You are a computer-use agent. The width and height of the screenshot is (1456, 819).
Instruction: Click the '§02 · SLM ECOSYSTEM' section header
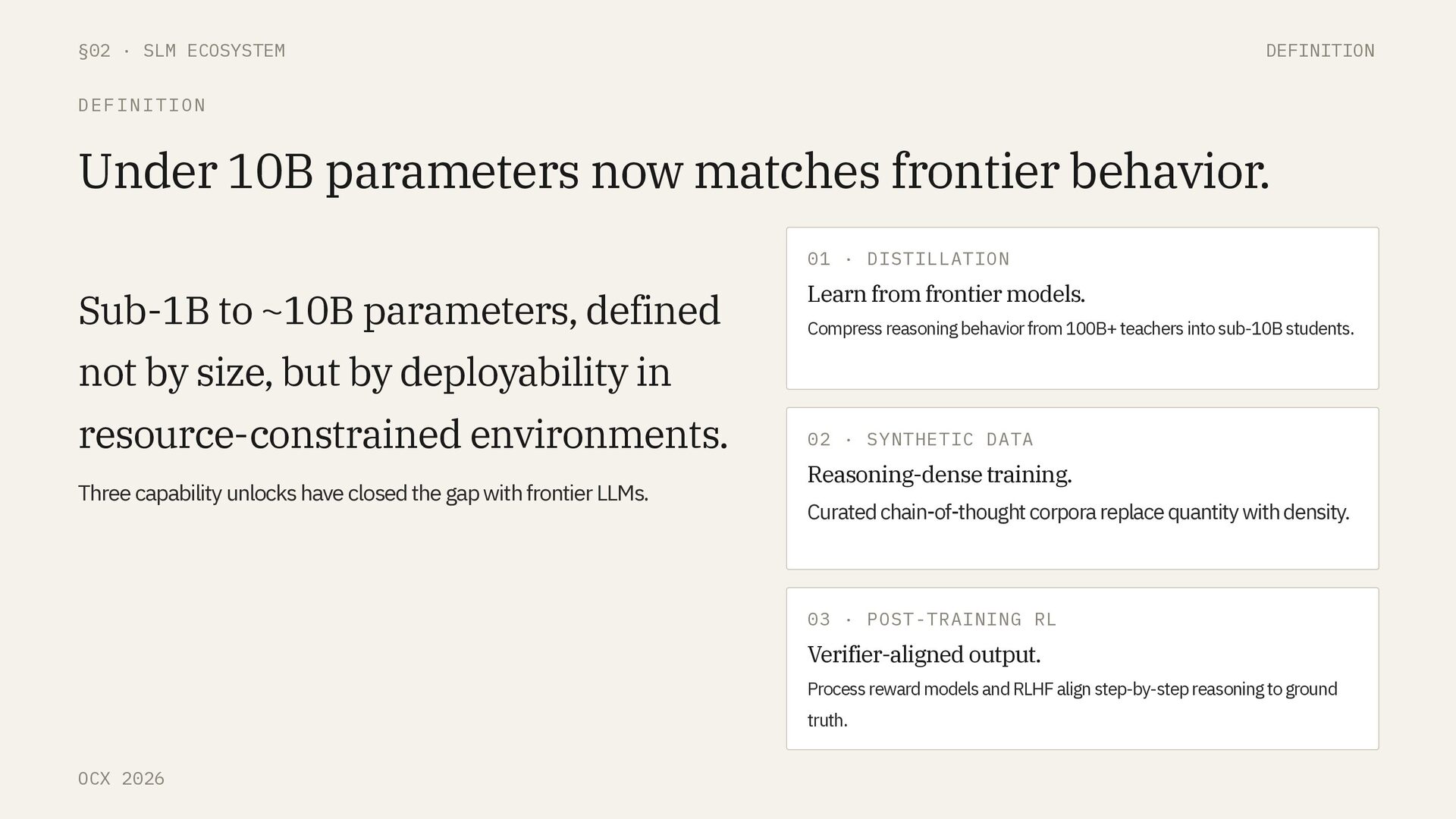coord(182,51)
